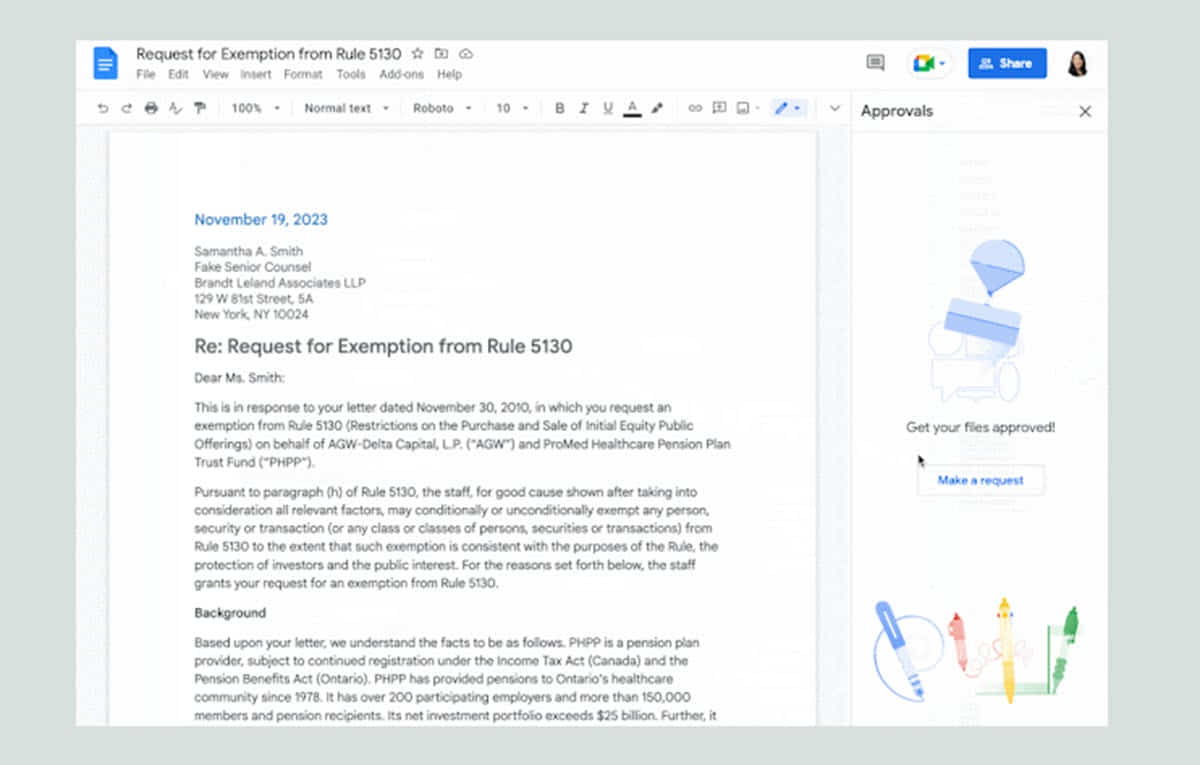
Task: Open the Help menu
Action: [449, 74]
